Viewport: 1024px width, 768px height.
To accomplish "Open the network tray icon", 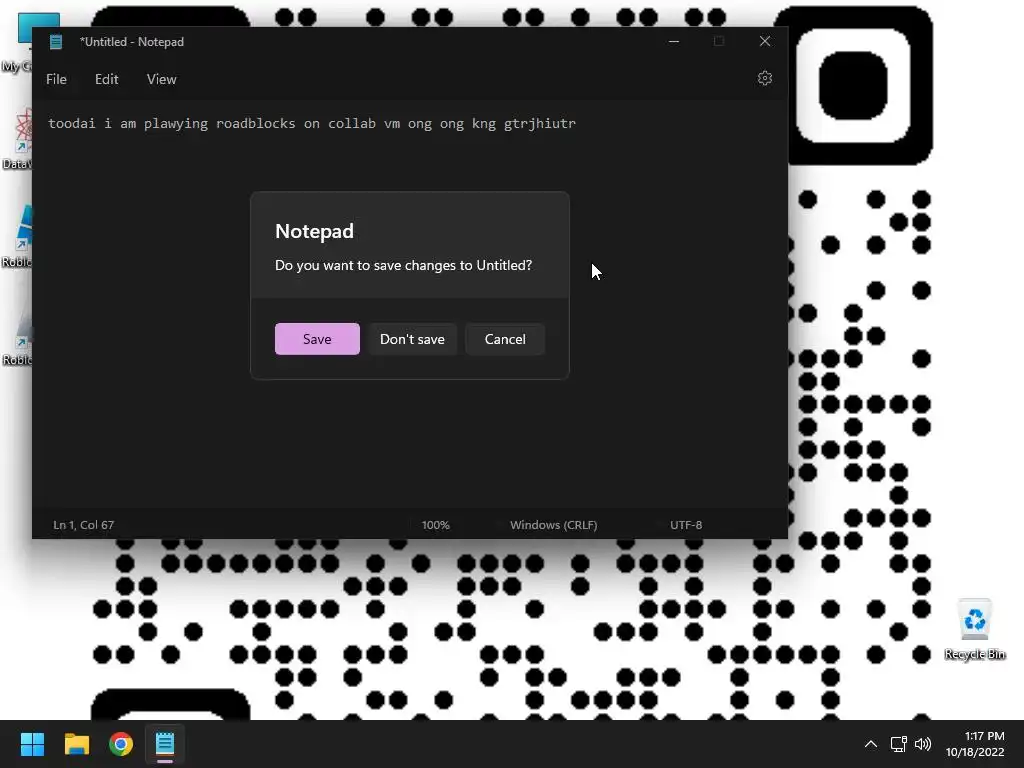I will 899,744.
